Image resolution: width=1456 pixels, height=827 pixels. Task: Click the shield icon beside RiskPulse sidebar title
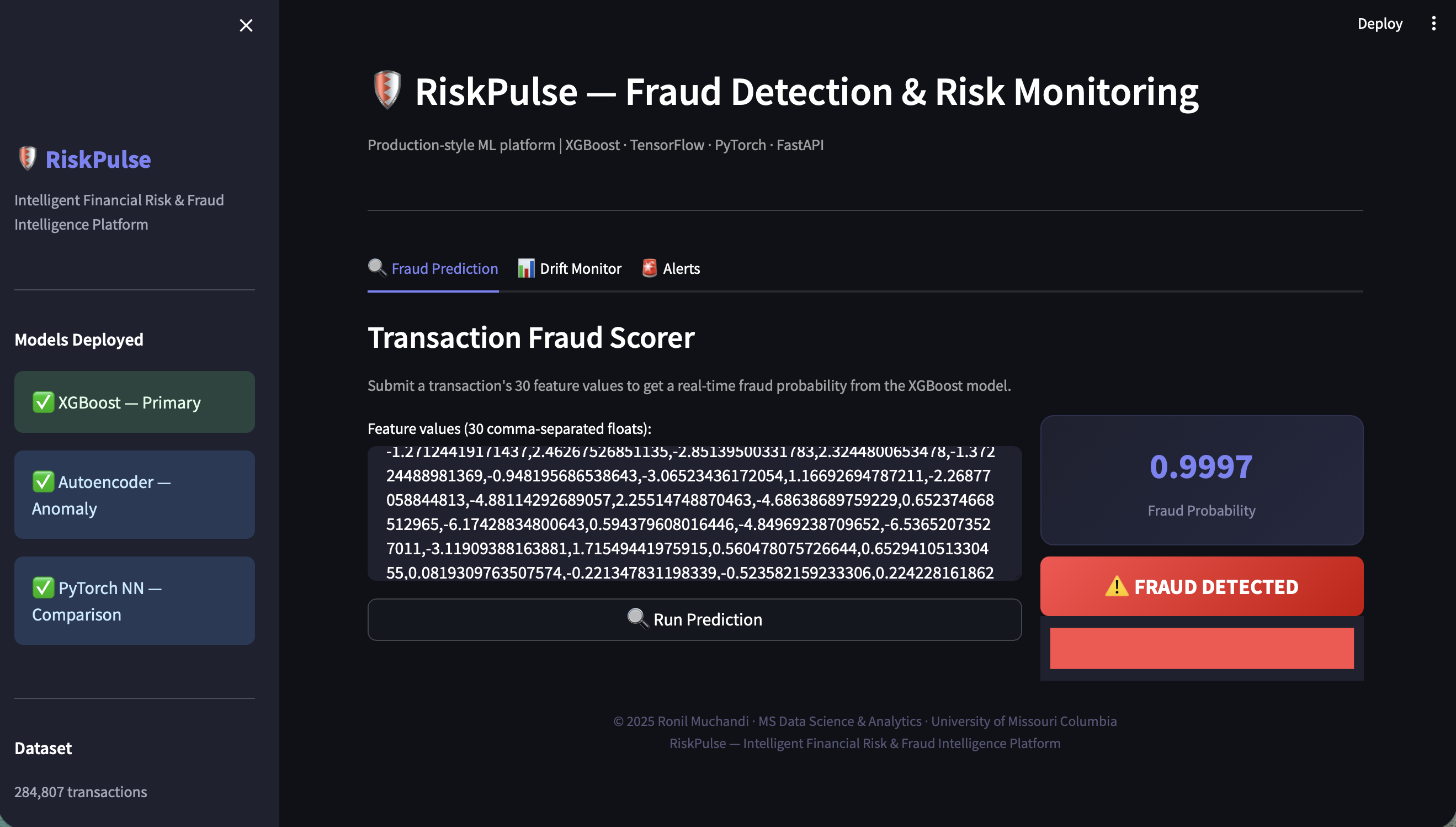27,158
